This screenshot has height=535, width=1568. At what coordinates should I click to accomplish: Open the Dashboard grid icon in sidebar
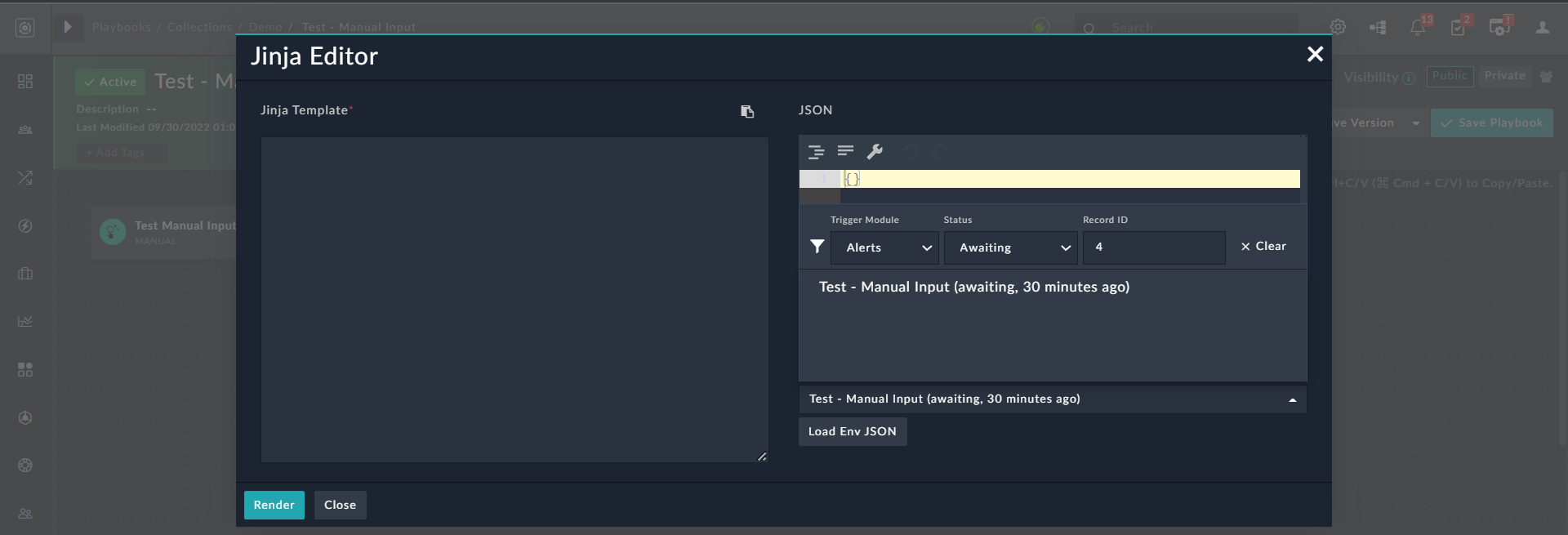(x=25, y=82)
